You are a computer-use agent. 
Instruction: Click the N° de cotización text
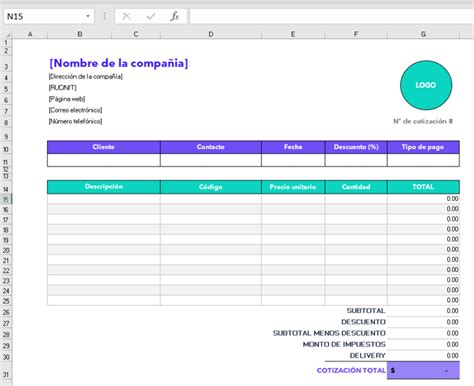click(x=423, y=121)
